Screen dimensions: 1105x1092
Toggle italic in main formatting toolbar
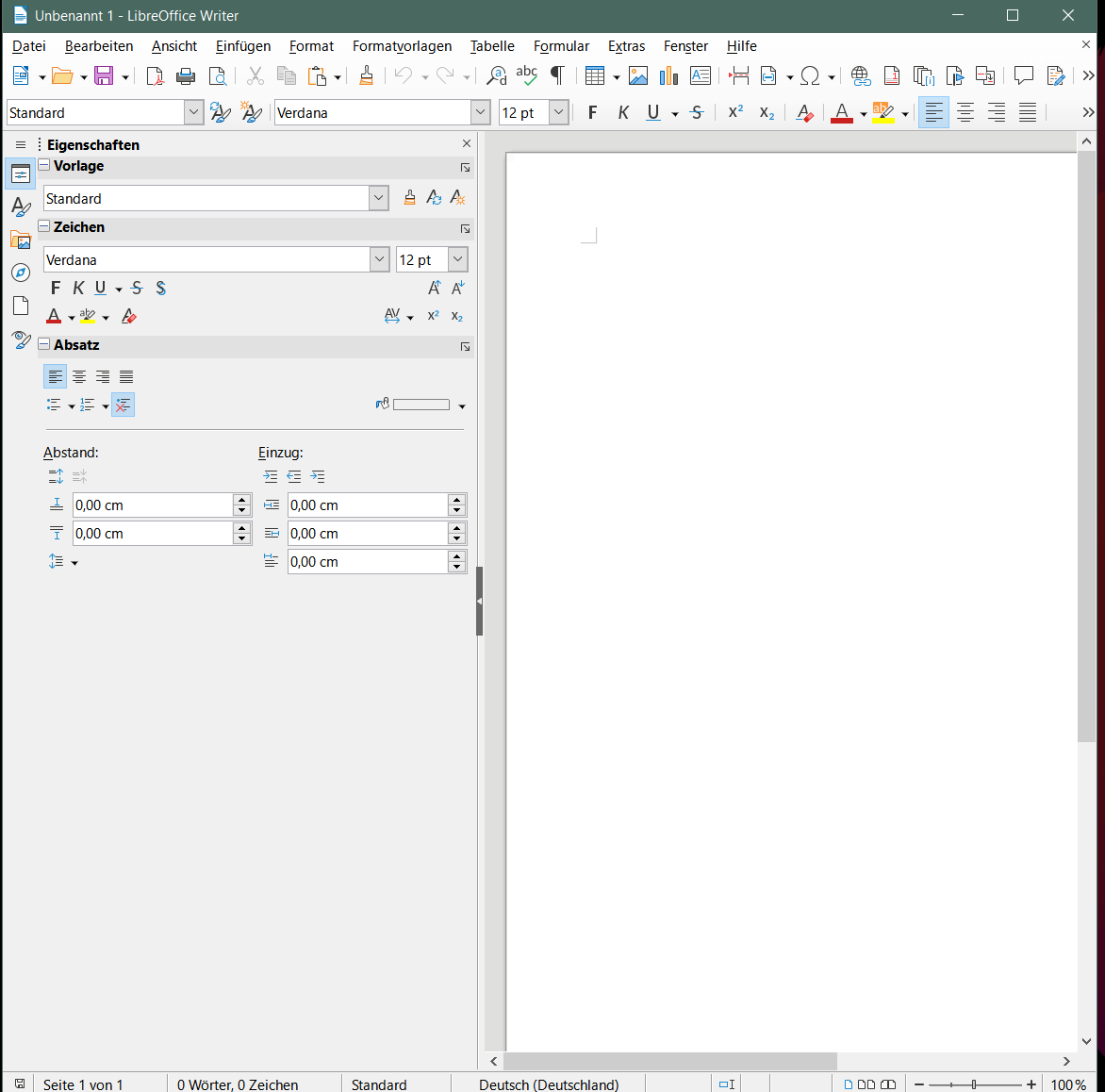click(x=623, y=113)
